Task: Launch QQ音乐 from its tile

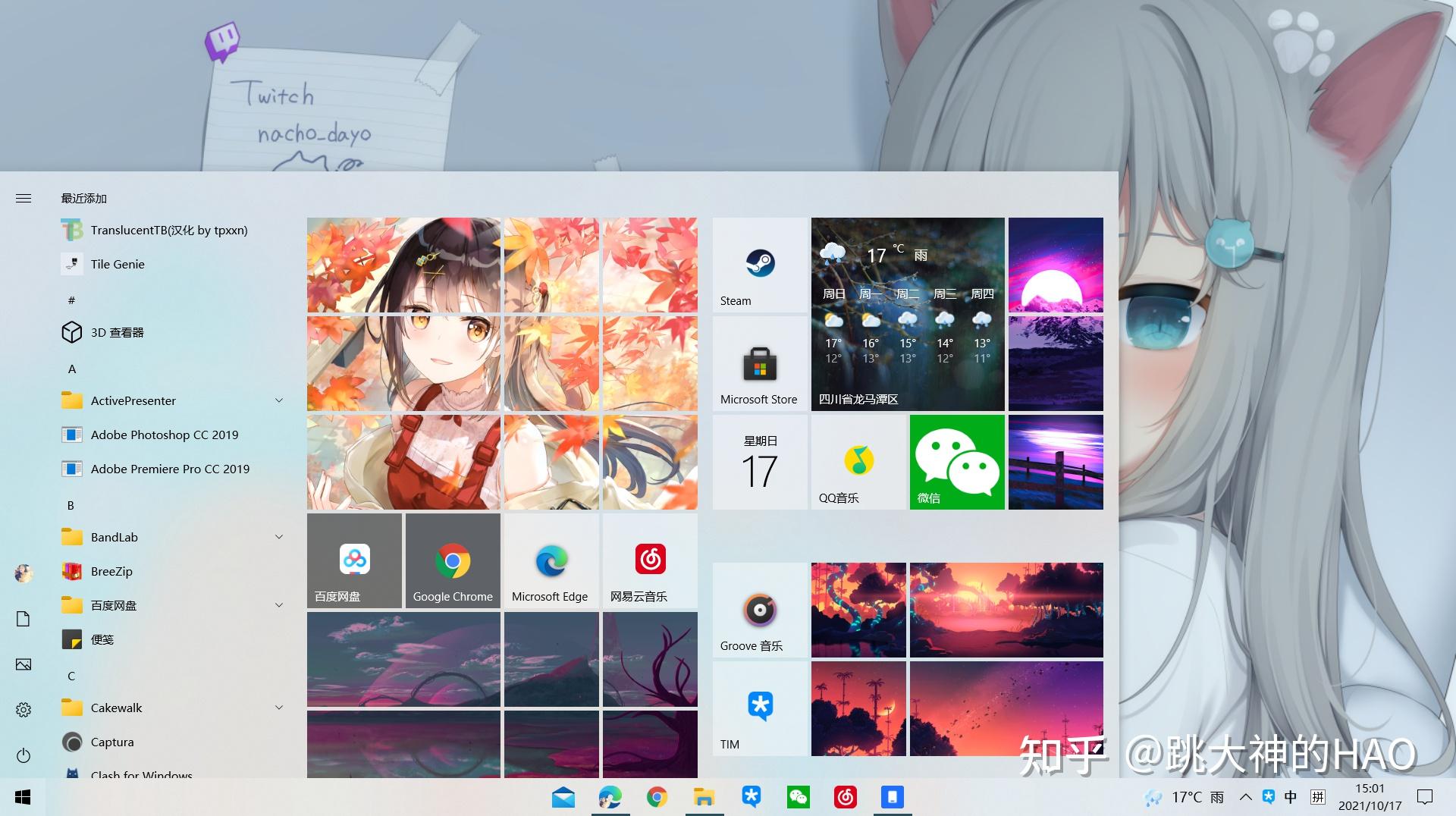Action: pos(858,461)
